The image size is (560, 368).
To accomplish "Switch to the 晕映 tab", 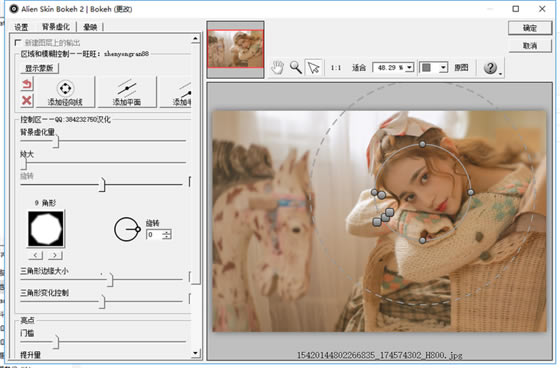I will pos(90,27).
